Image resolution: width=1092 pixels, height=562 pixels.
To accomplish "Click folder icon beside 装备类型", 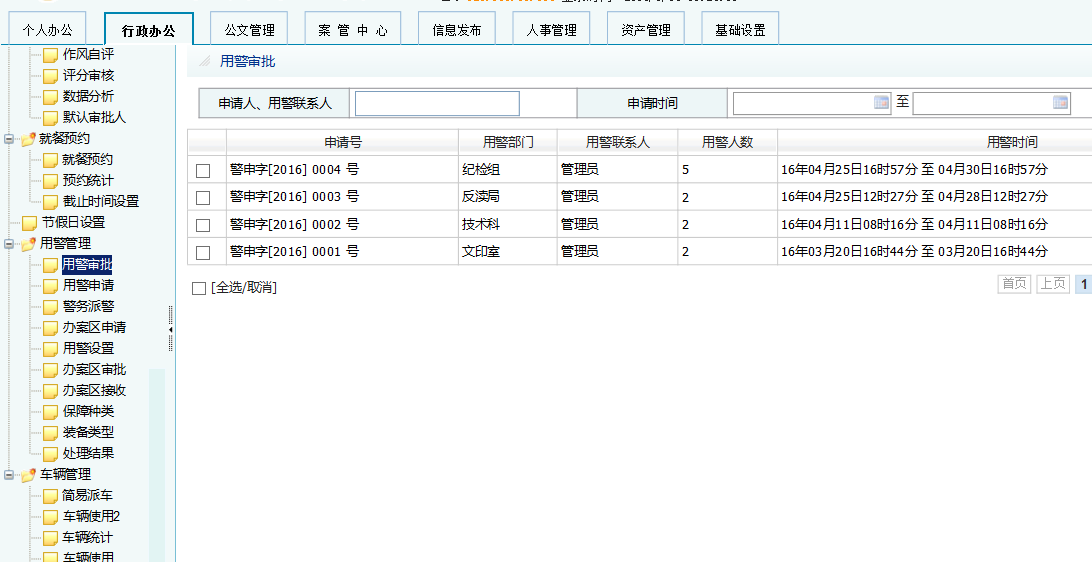I will coord(50,432).
